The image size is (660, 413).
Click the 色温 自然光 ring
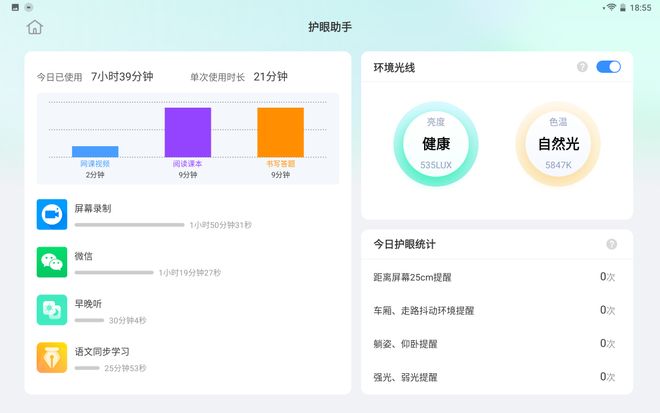558,144
